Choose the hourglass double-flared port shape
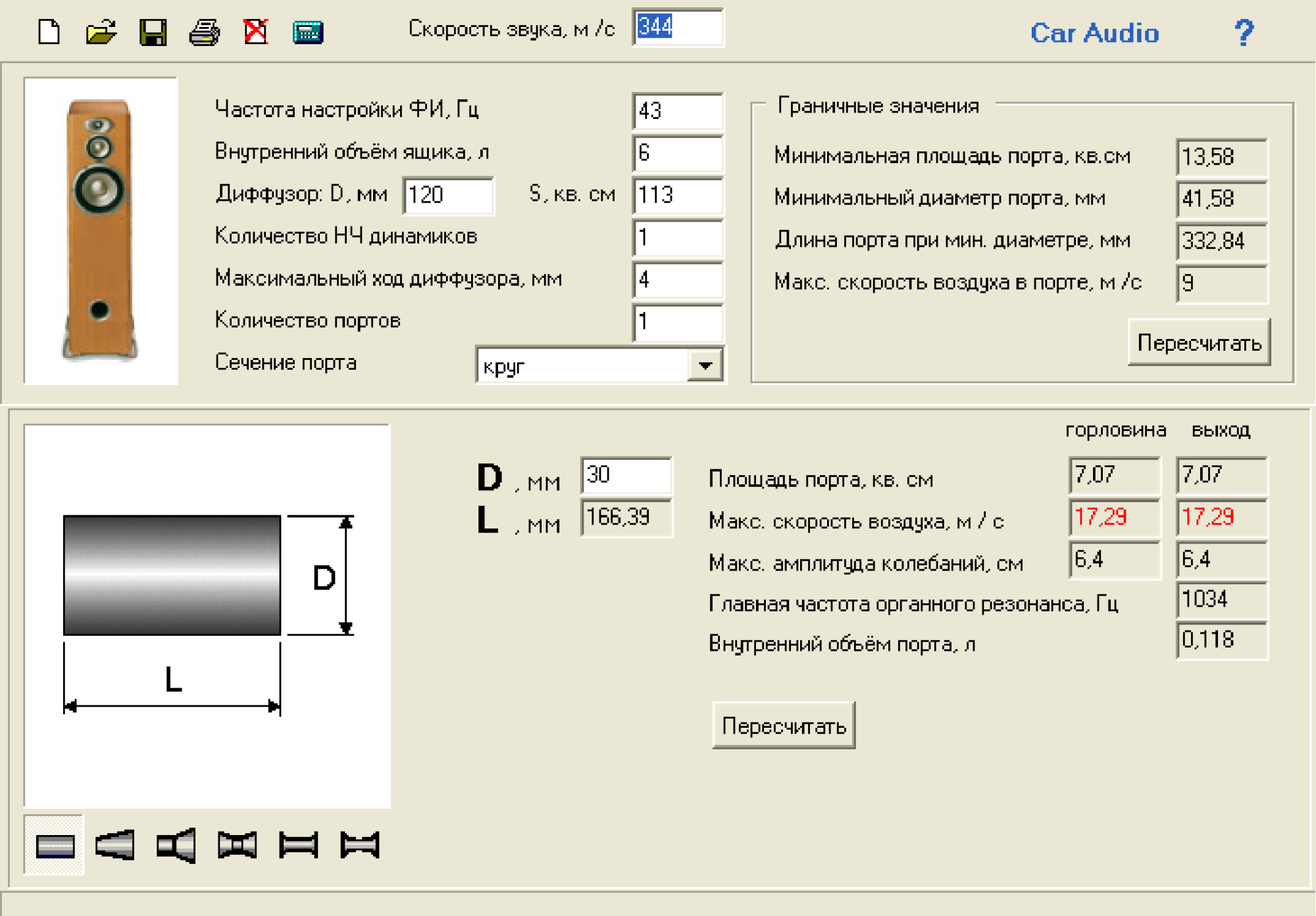 (237, 845)
